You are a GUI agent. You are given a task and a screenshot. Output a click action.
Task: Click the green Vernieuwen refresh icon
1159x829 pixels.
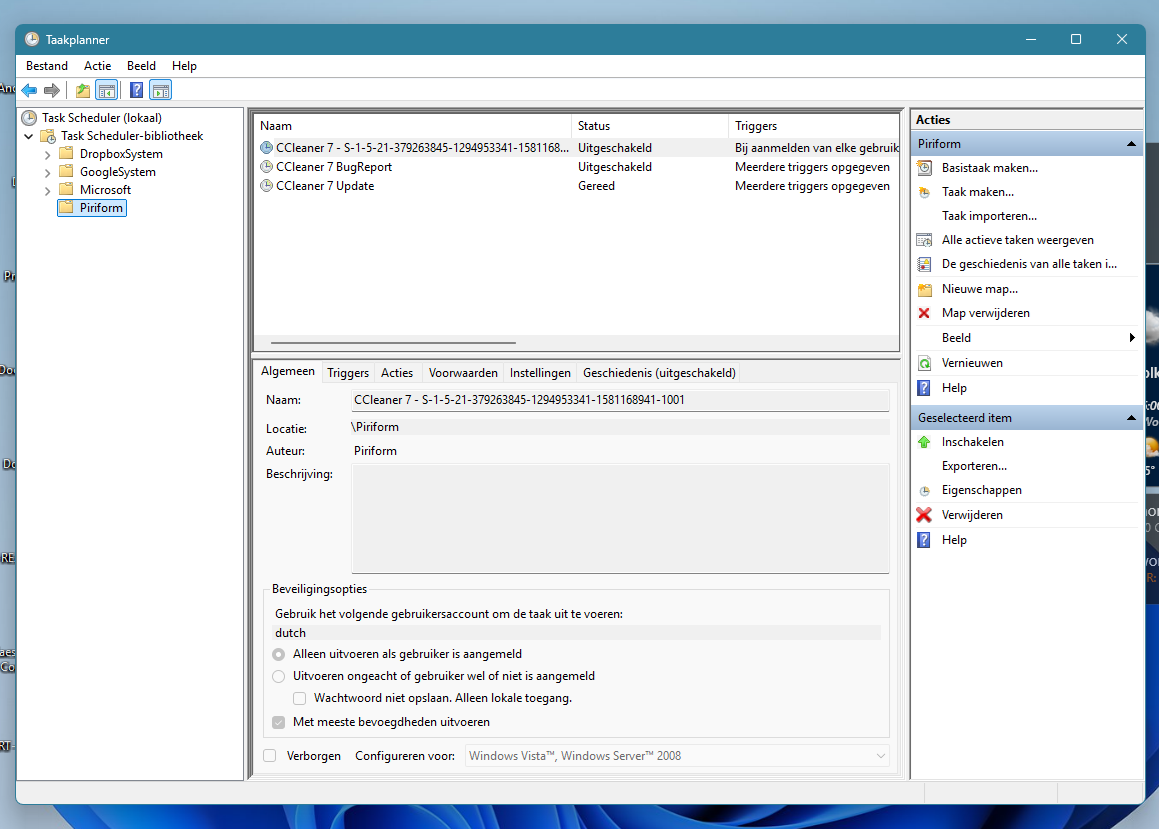pyautogui.click(x=925, y=364)
